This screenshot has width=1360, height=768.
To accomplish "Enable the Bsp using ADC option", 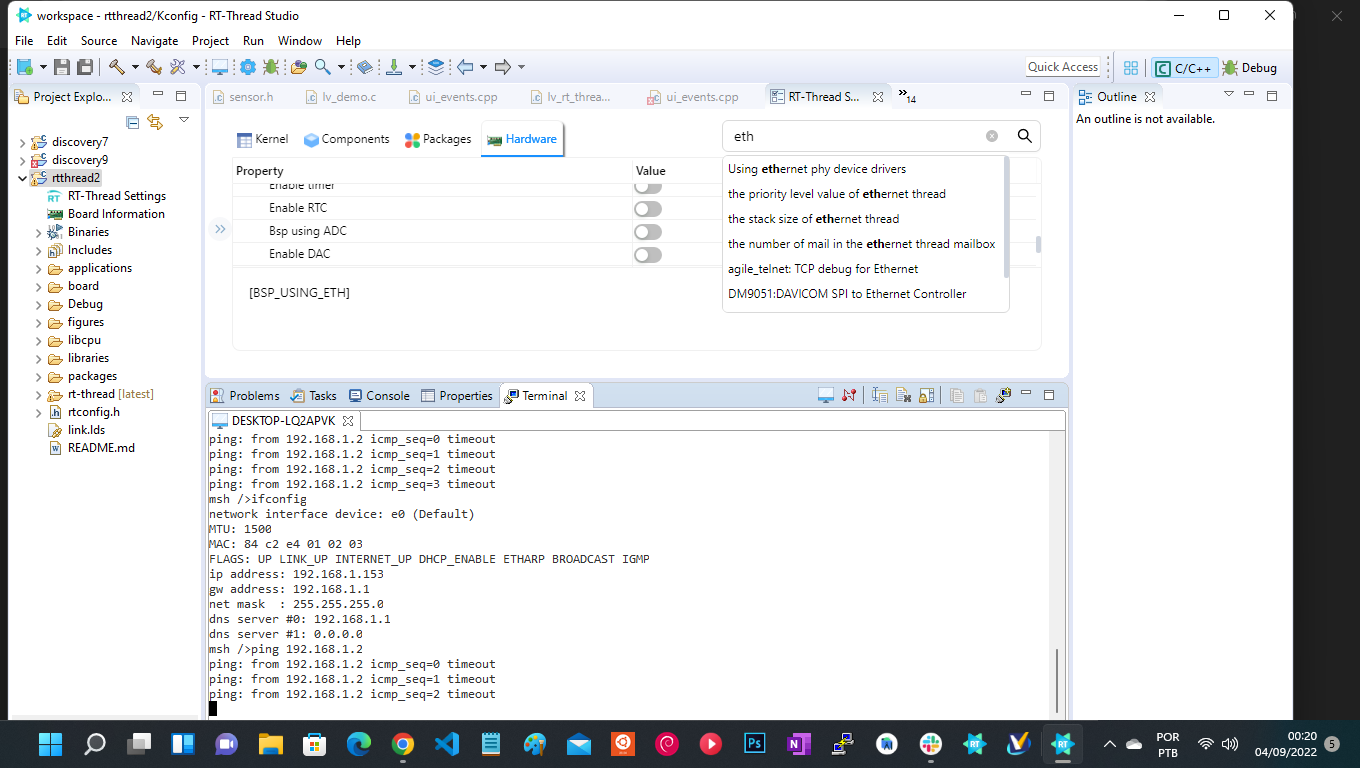I will click(x=647, y=231).
